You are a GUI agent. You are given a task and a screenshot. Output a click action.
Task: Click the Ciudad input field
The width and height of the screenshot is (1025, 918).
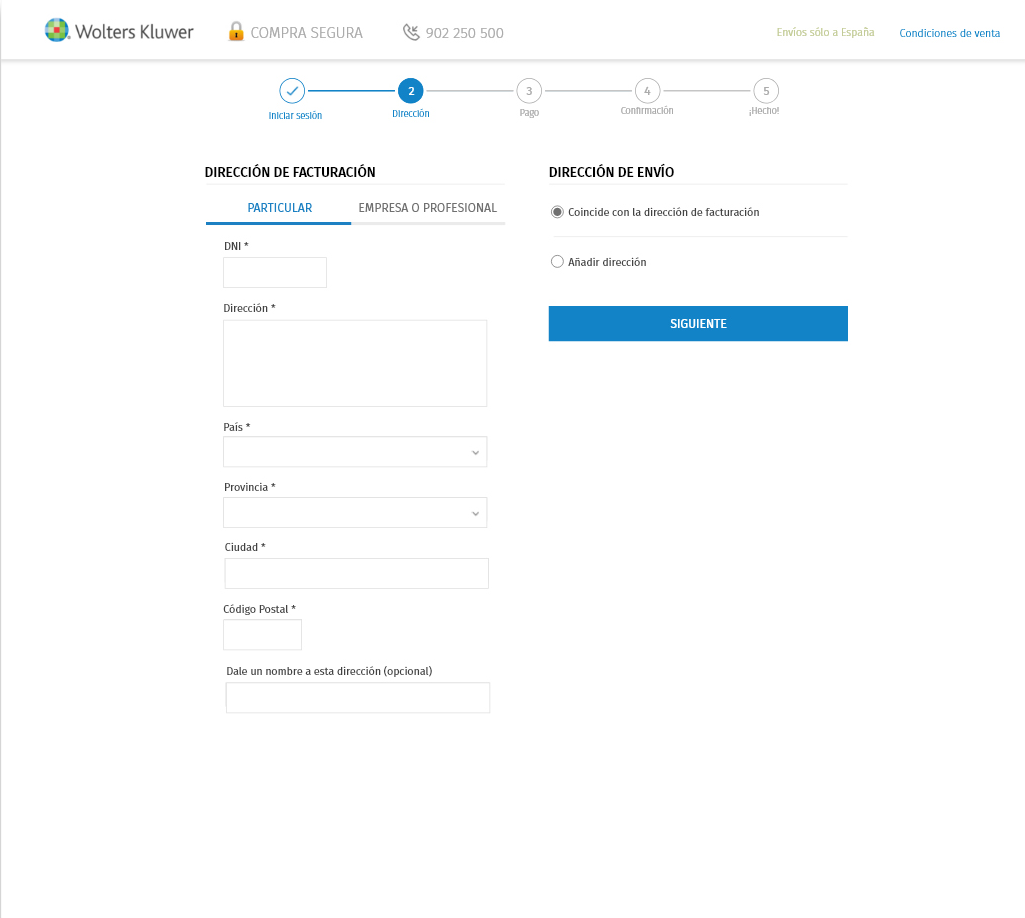tap(356, 573)
